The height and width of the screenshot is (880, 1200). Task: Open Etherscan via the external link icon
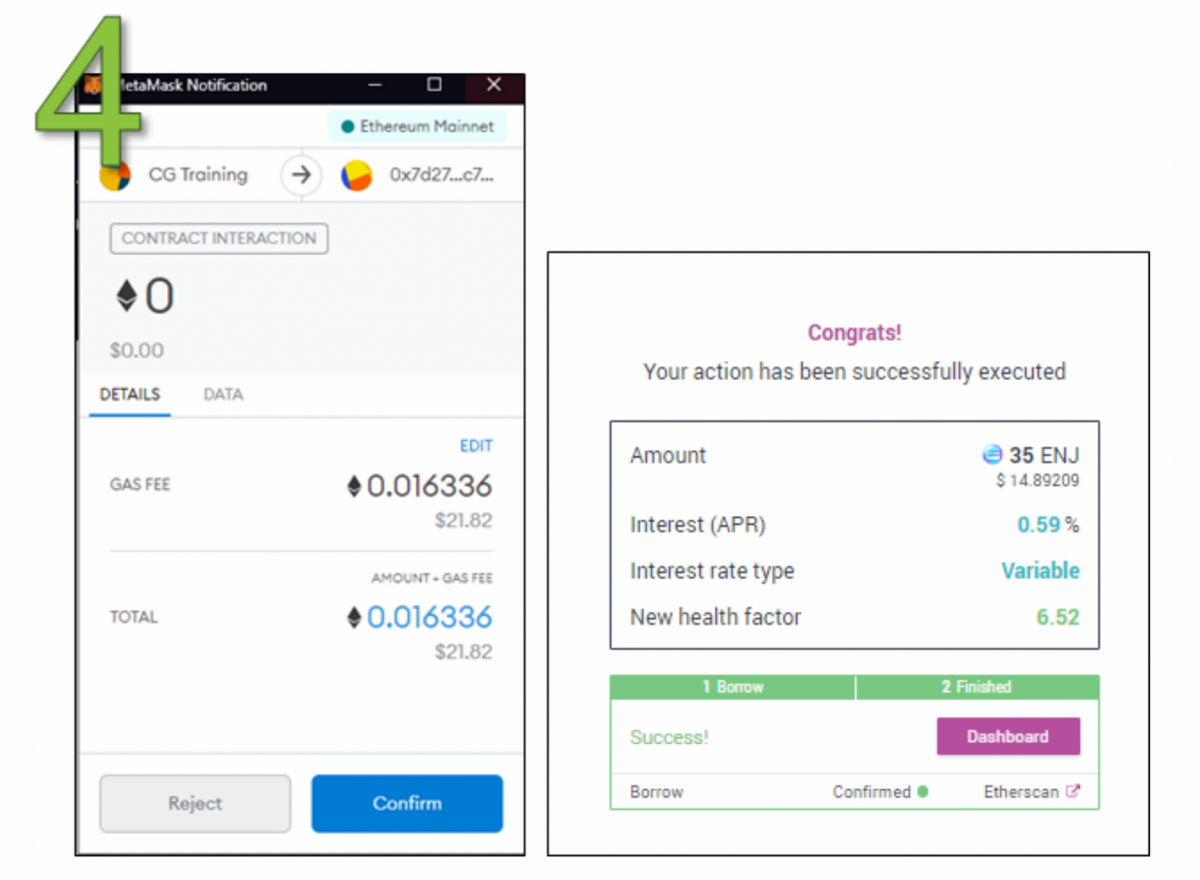point(1075,790)
